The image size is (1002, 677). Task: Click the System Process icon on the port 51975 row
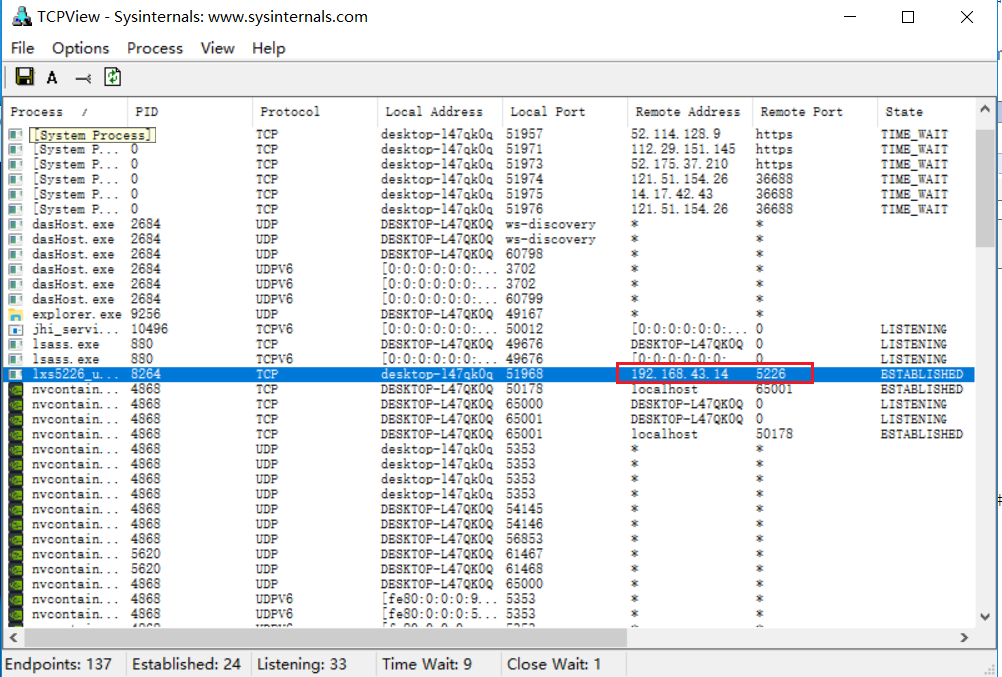tap(15, 194)
